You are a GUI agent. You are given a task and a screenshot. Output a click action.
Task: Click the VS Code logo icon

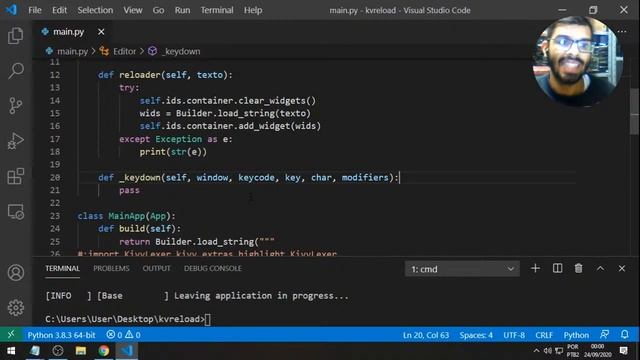click(x=11, y=10)
